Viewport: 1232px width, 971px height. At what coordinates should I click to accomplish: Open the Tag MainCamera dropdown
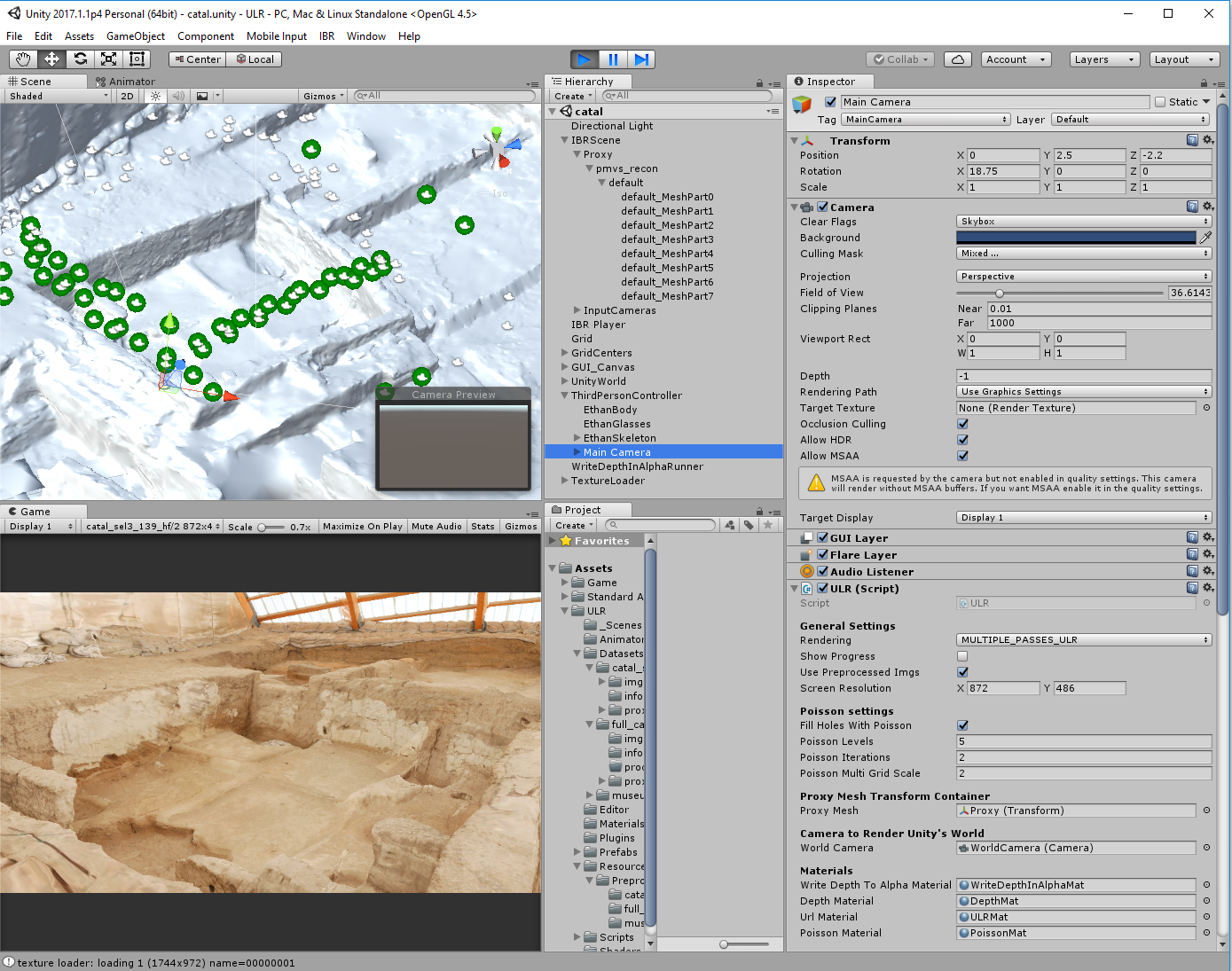coord(926,120)
